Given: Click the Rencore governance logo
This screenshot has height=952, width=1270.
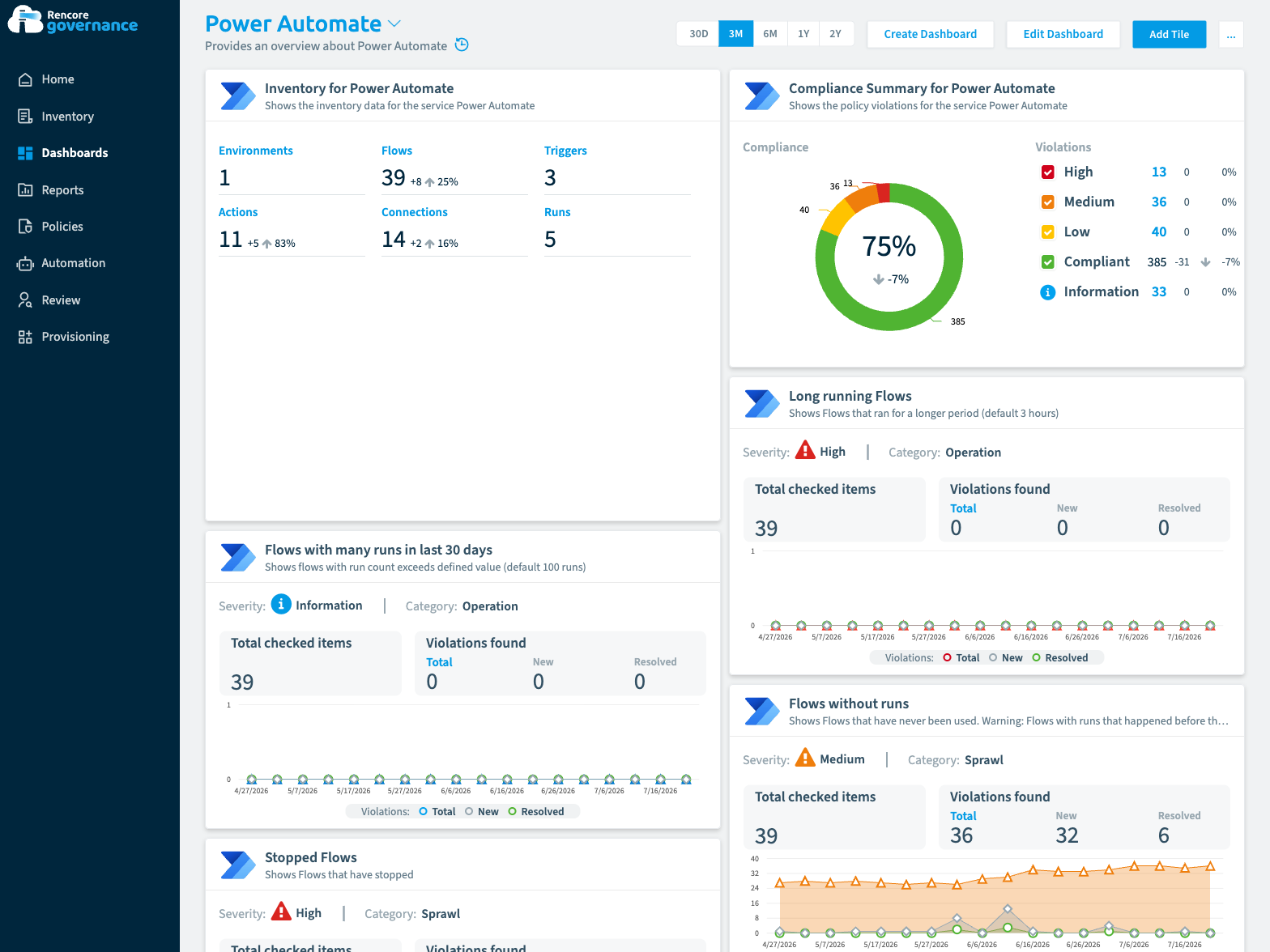Looking at the screenshot, I should coord(73,19).
